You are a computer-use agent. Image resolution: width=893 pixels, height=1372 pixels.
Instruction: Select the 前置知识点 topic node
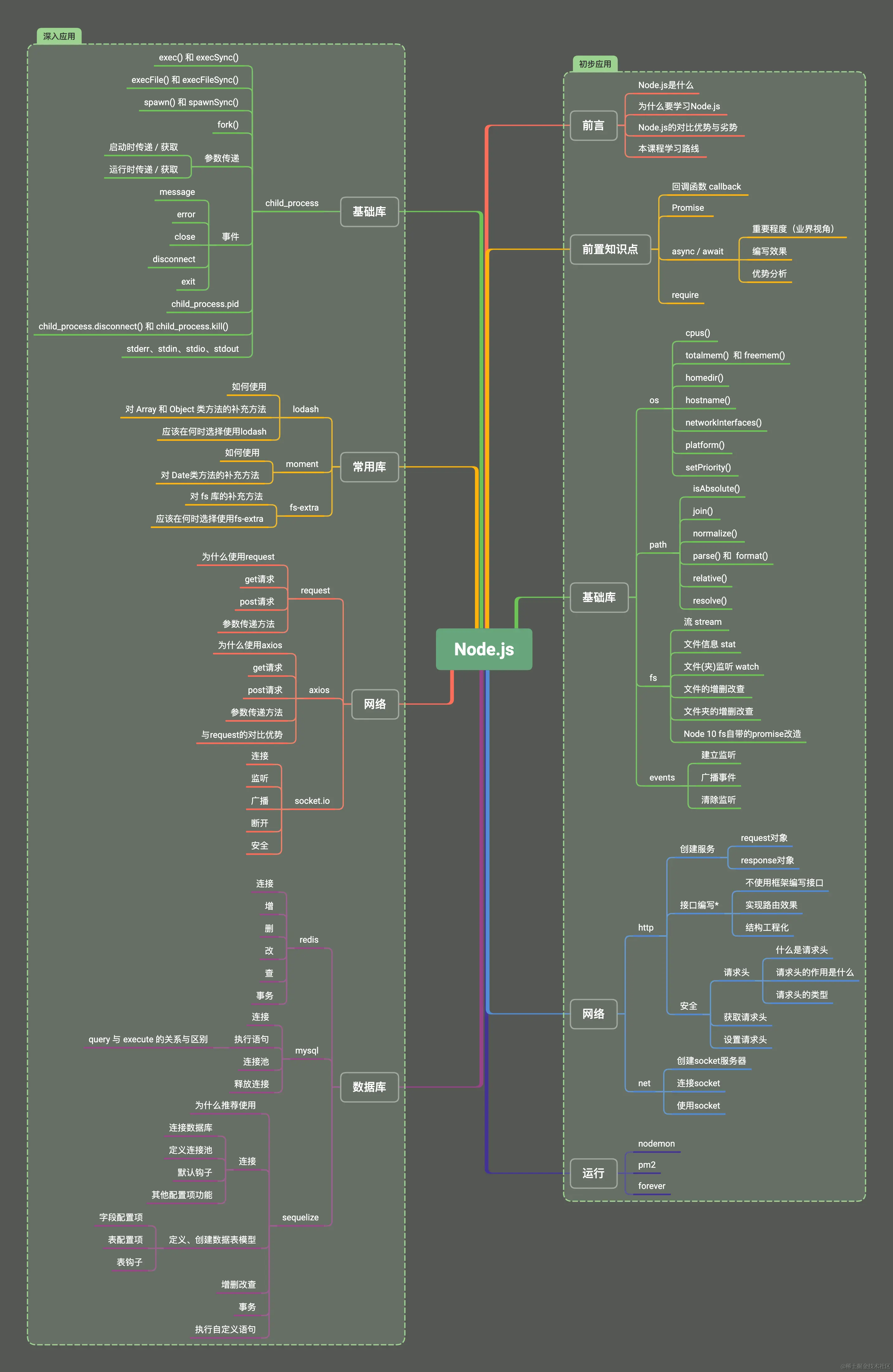[x=610, y=249]
